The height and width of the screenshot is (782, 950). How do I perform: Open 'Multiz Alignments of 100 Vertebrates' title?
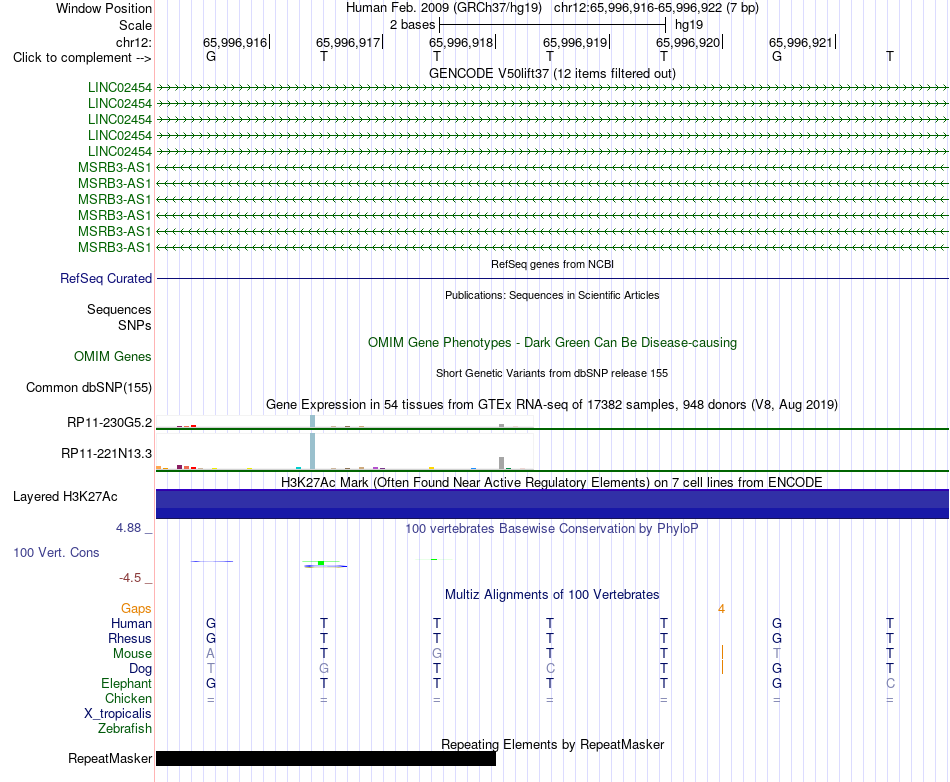552,595
